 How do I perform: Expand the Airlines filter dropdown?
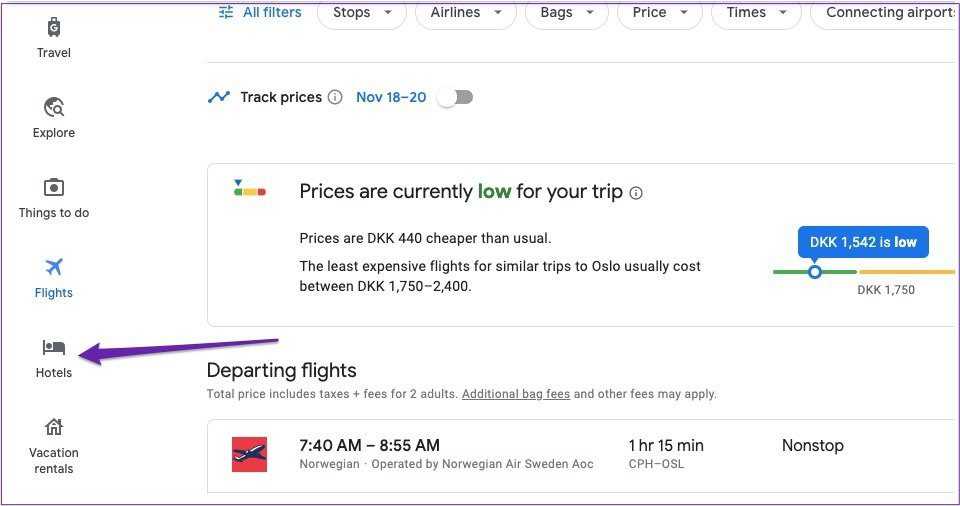pos(465,13)
